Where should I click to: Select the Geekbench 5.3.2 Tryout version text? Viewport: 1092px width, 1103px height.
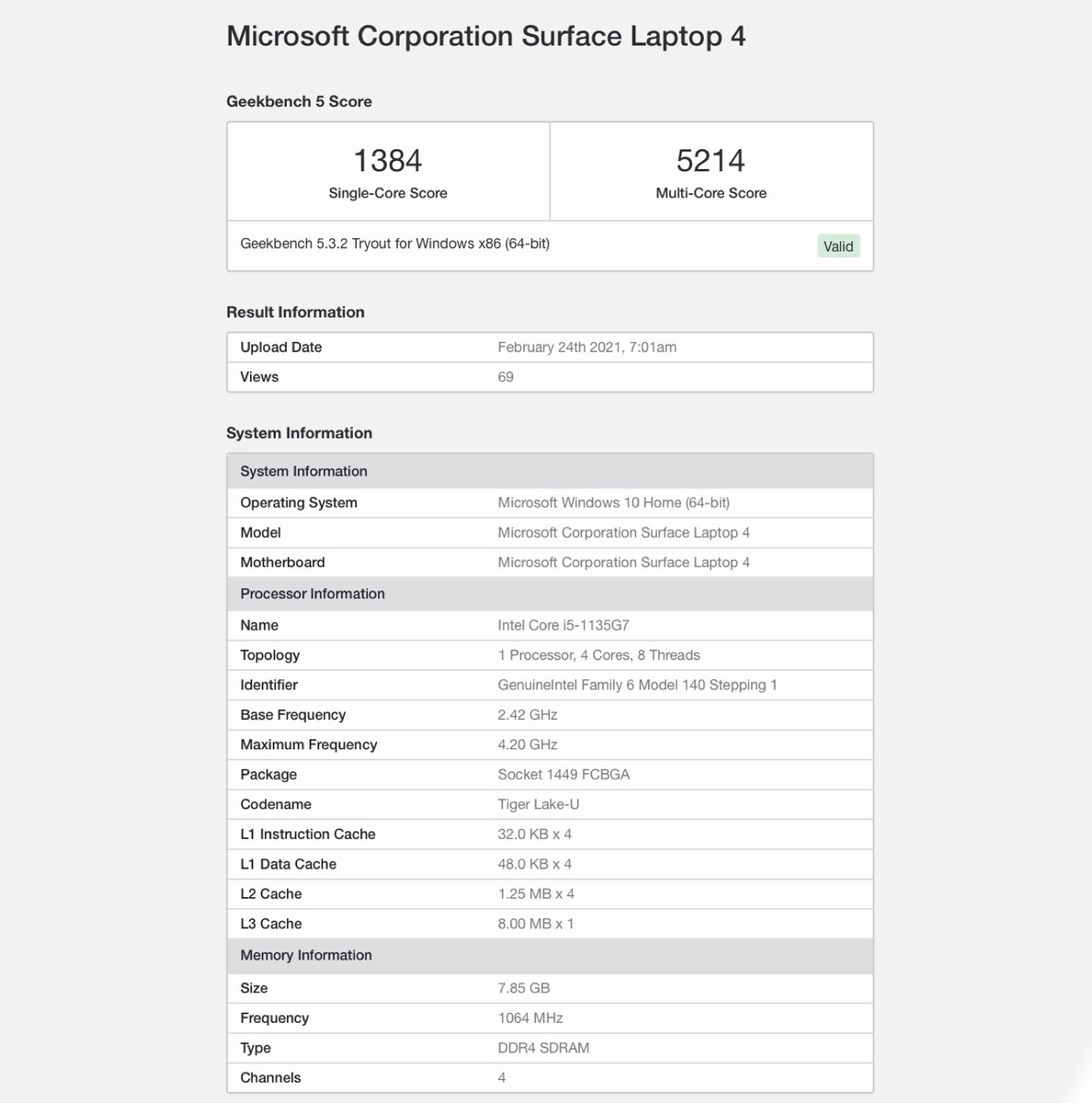click(394, 244)
